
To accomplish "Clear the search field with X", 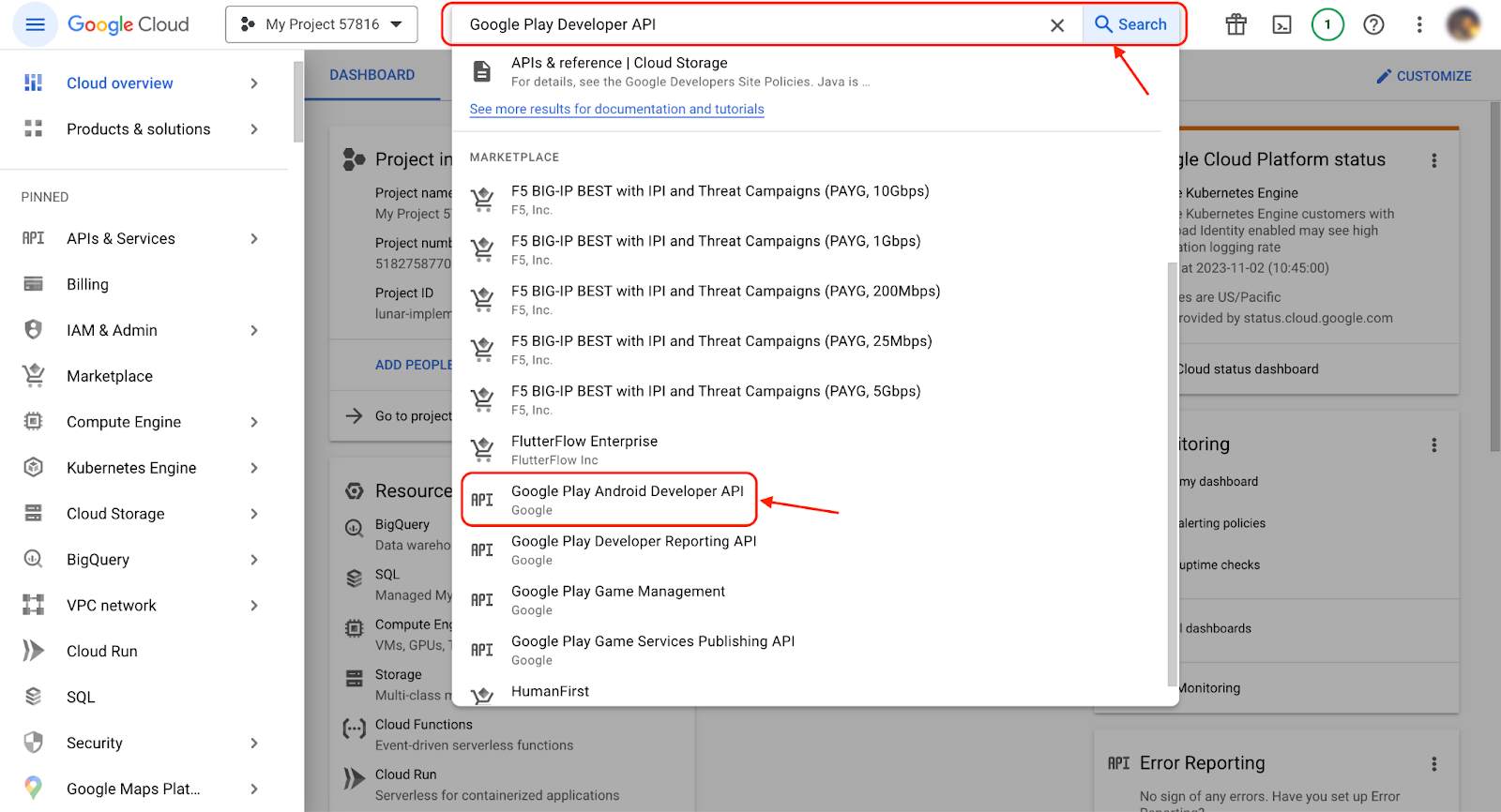I will pos(1057,25).
